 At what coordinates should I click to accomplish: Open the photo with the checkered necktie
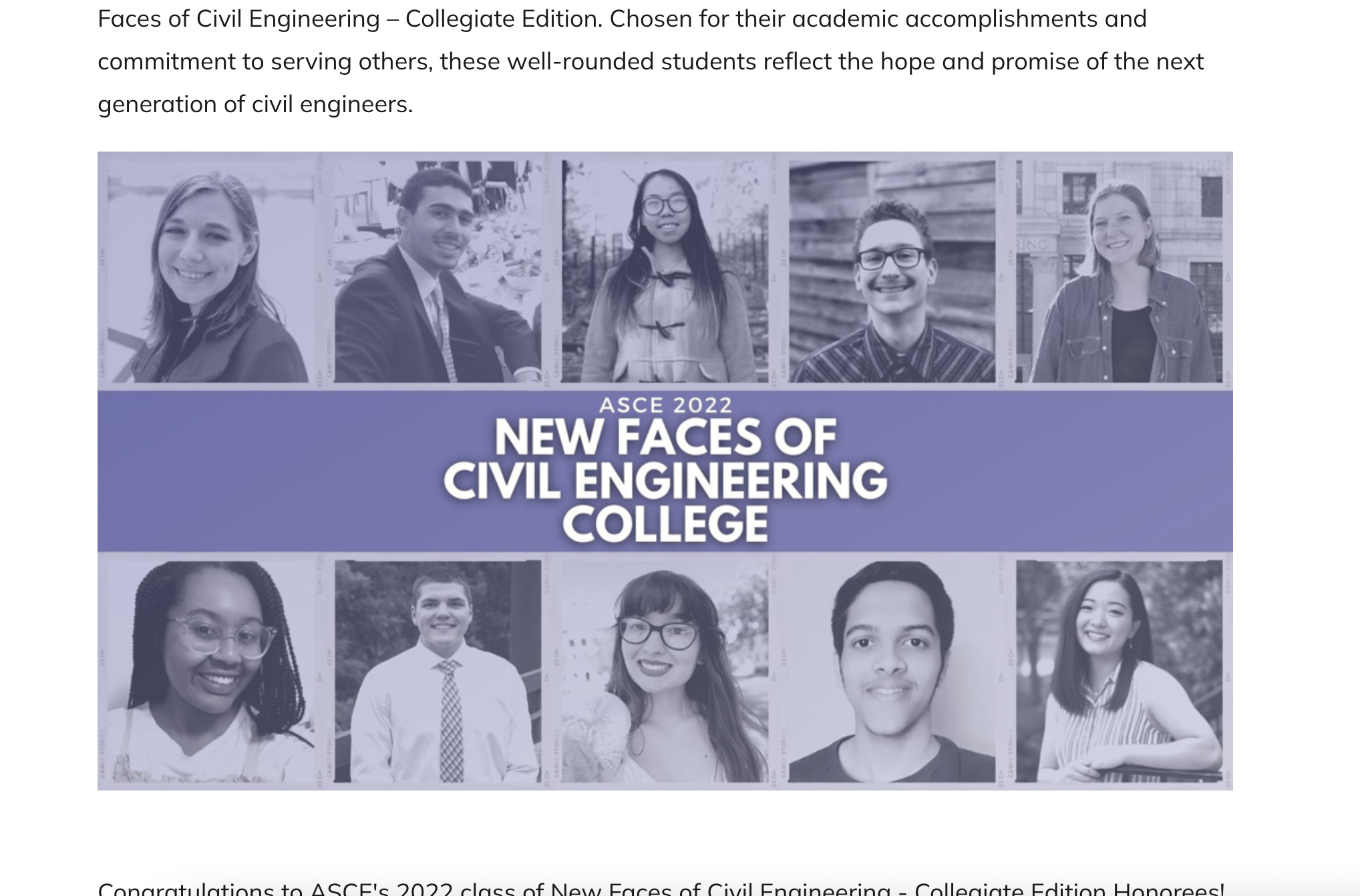pos(438,671)
